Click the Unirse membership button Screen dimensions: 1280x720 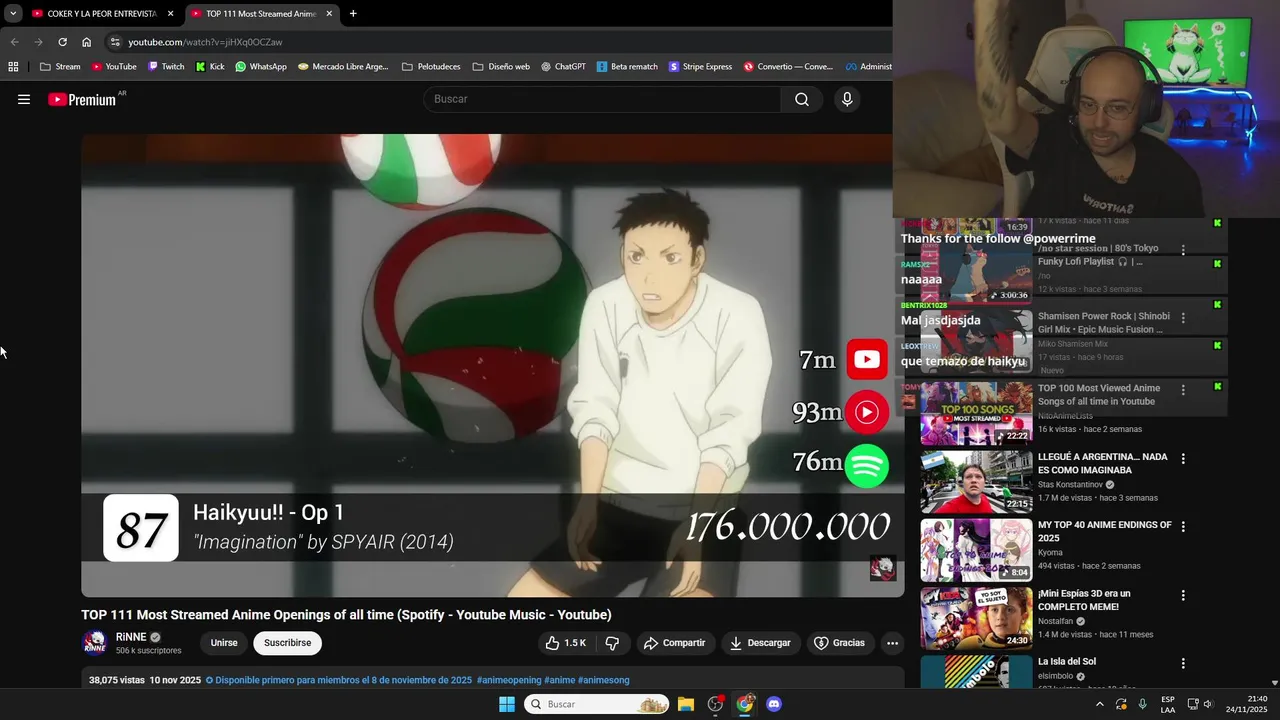coord(224,643)
